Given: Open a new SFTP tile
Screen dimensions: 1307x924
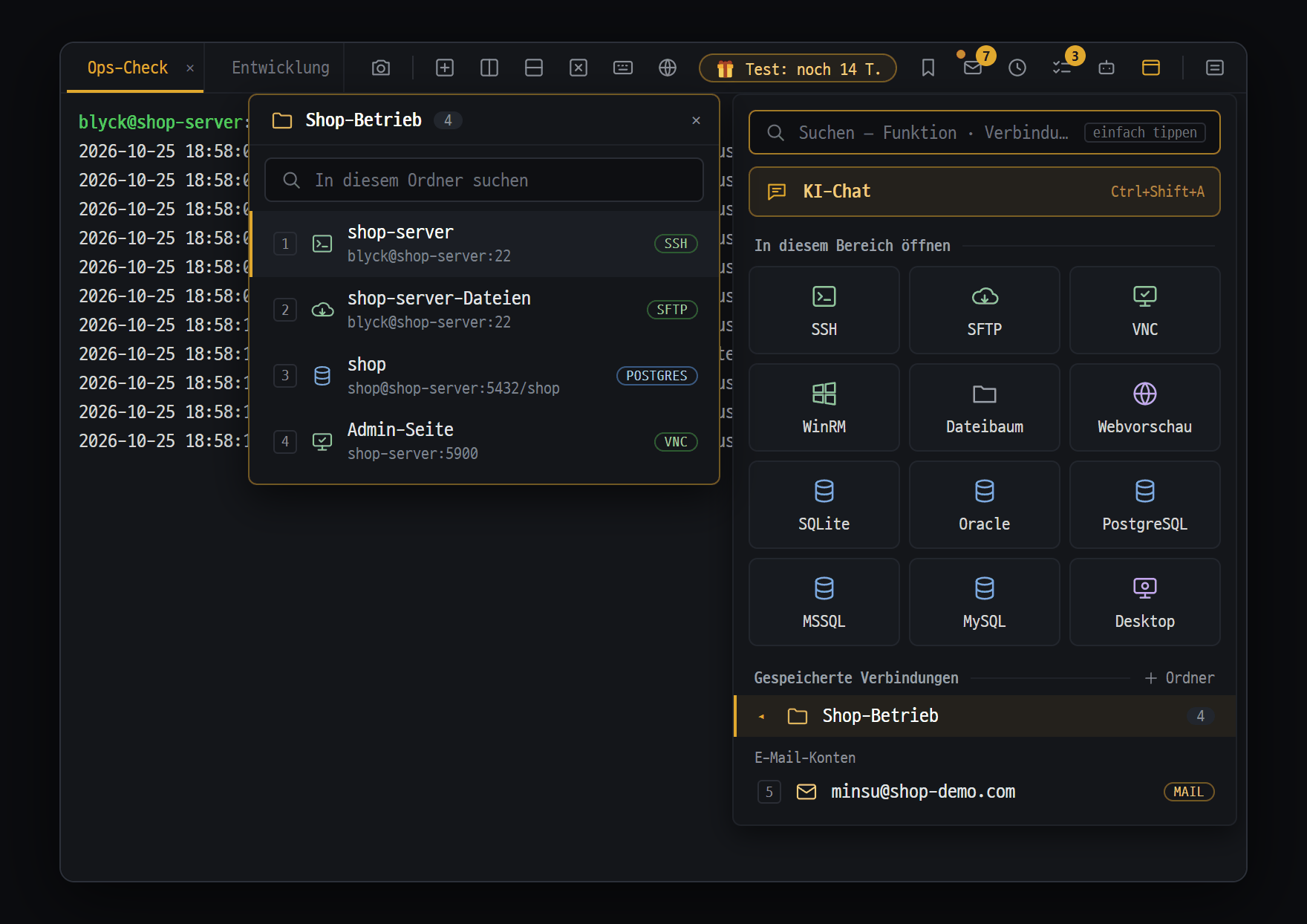Looking at the screenshot, I should click(985, 310).
